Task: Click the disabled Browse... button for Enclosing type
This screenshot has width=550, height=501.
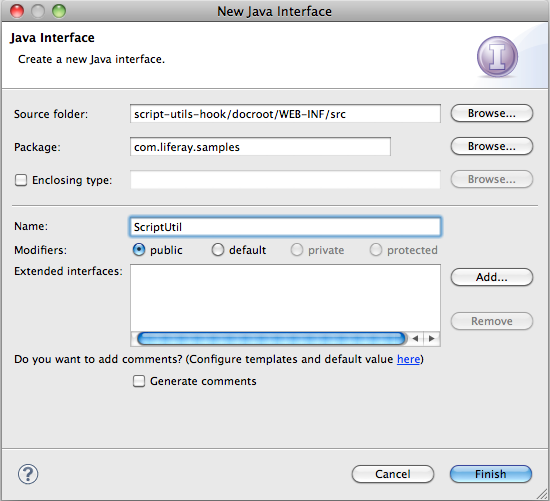Action: pyautogui.click(x=492, y=179)
